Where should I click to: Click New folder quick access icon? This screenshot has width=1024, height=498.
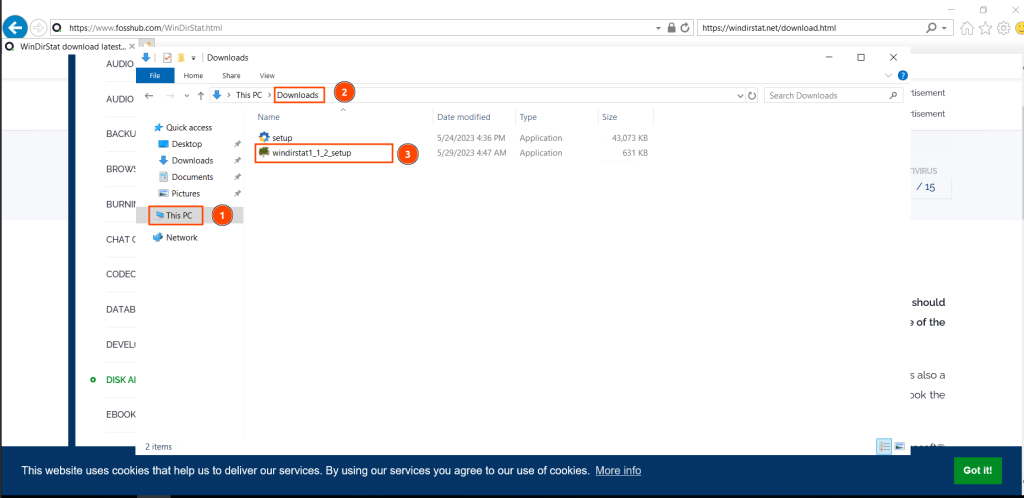coord(181,57)
